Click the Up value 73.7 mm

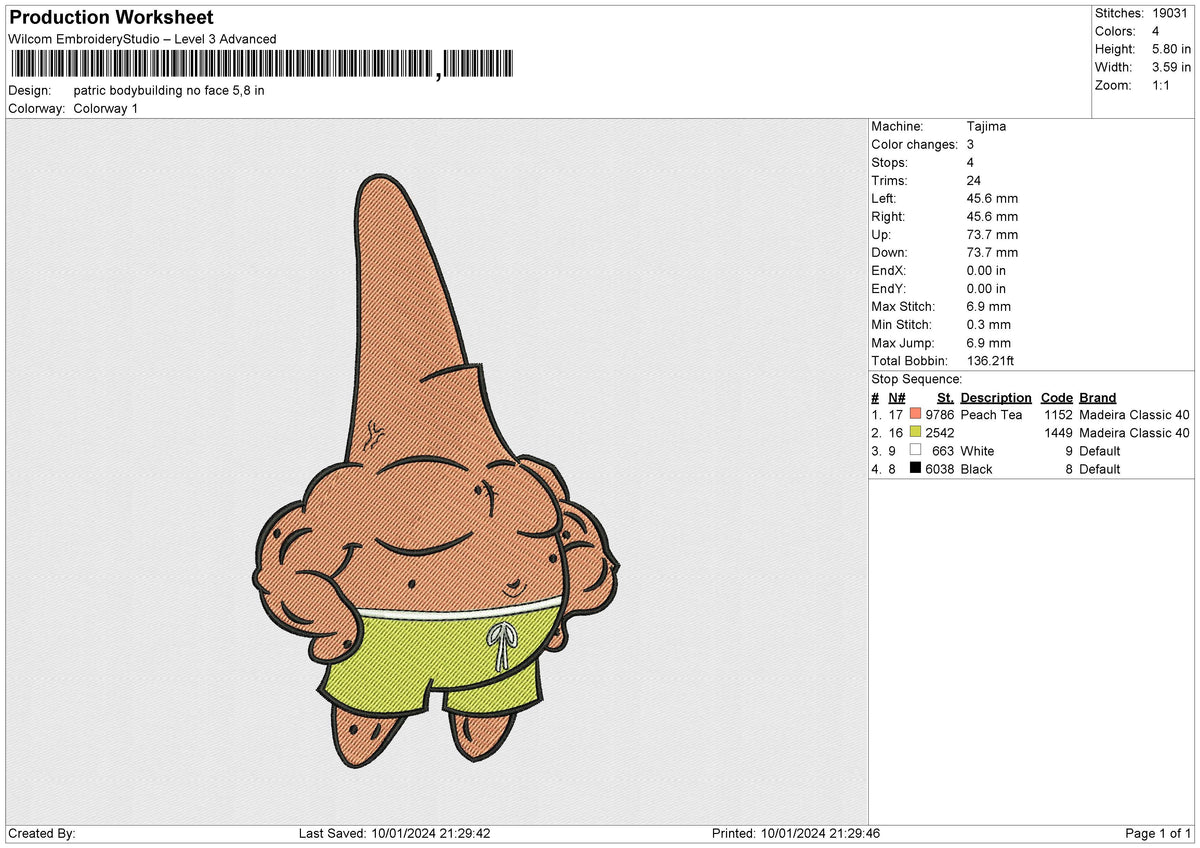(x=992, y=234)
